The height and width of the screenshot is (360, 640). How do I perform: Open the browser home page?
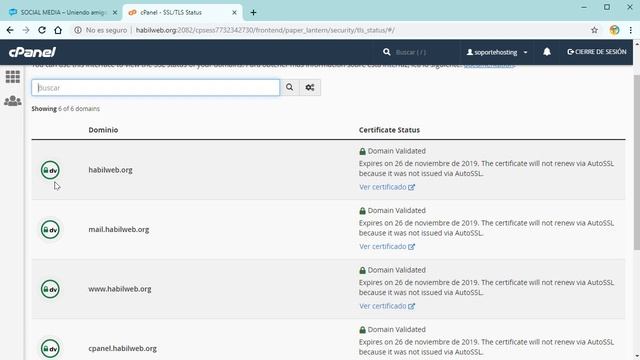(58, 30)
